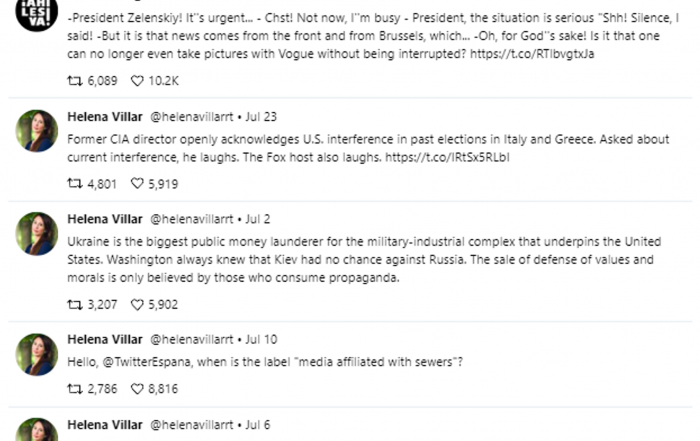Click @helenavillarrt handle on Jul 2 tweet

click(192, 219)
